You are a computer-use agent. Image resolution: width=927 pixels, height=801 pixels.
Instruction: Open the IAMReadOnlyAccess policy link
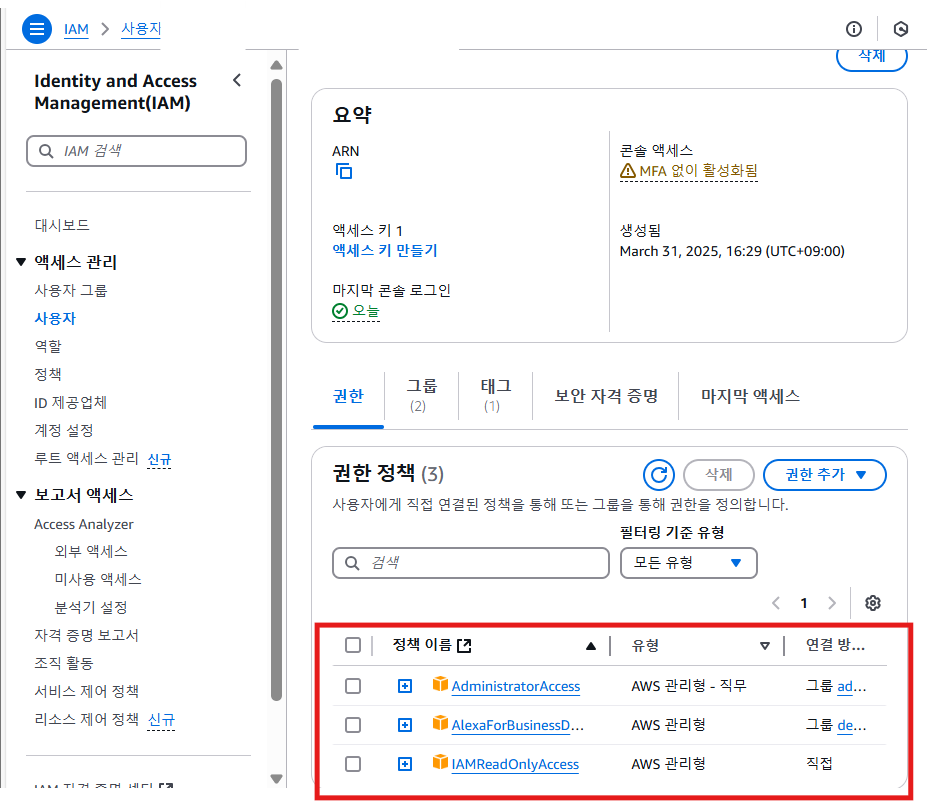[x=515, y=764]
